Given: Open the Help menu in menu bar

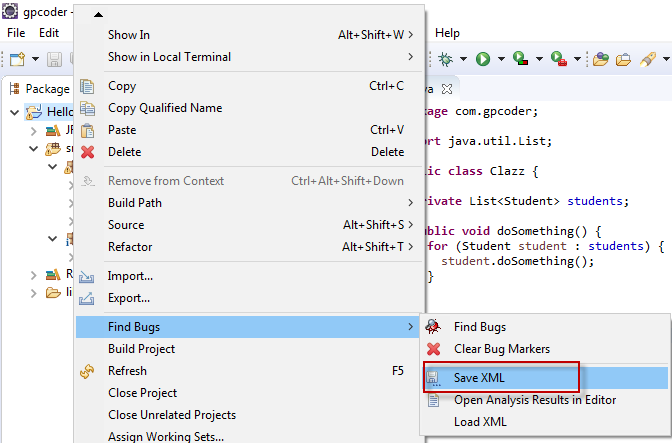Looking at the screenshot, I should click(x=448, y=33).
